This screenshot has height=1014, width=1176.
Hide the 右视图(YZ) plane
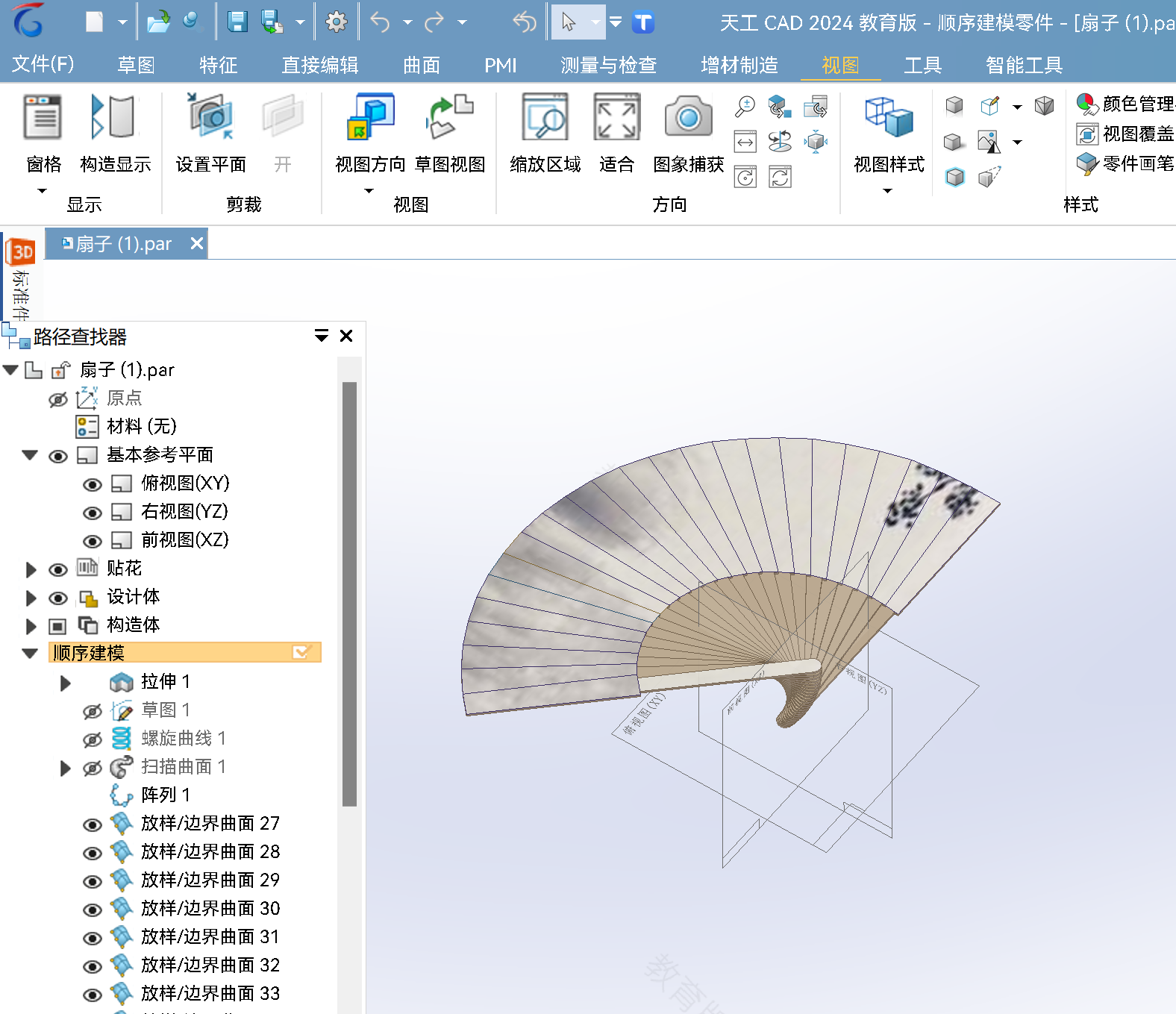coord(92,513)
